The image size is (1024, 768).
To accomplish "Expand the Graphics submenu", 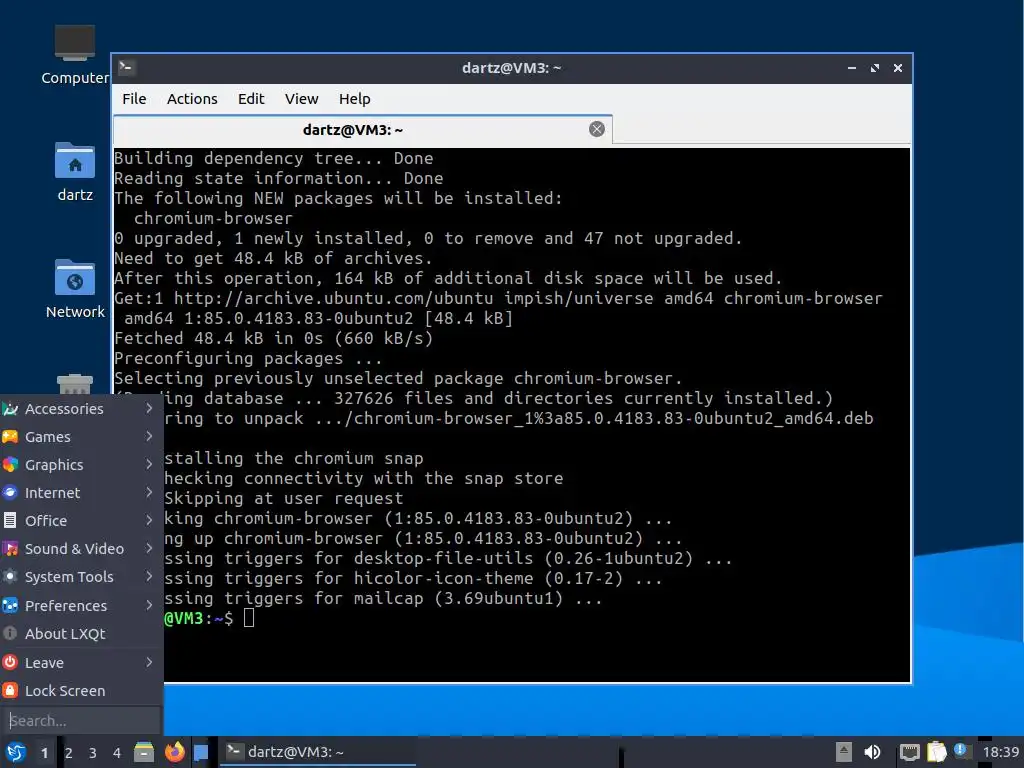I will coord(81,465).
